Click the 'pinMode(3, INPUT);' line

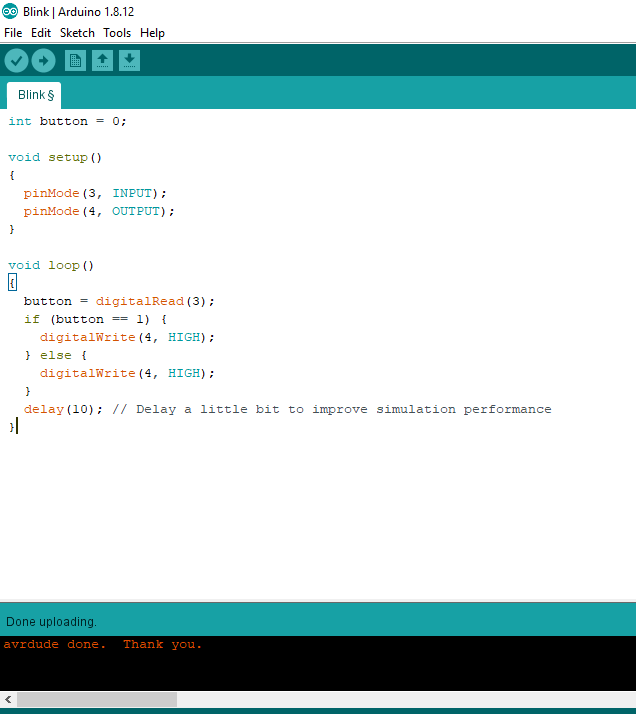(x=95, y=194)
